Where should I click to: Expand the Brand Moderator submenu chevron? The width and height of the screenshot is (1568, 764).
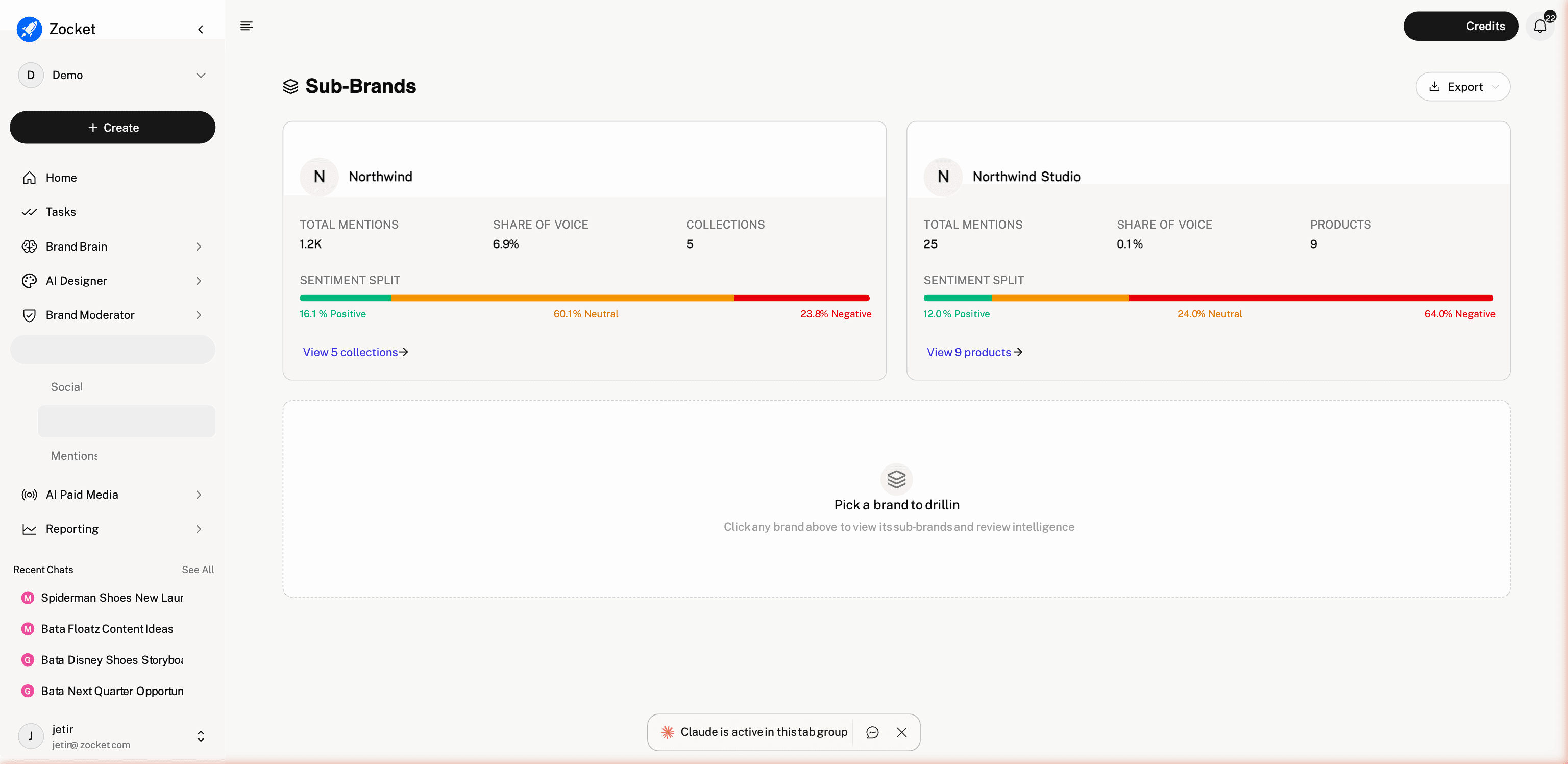coord(199,315)
